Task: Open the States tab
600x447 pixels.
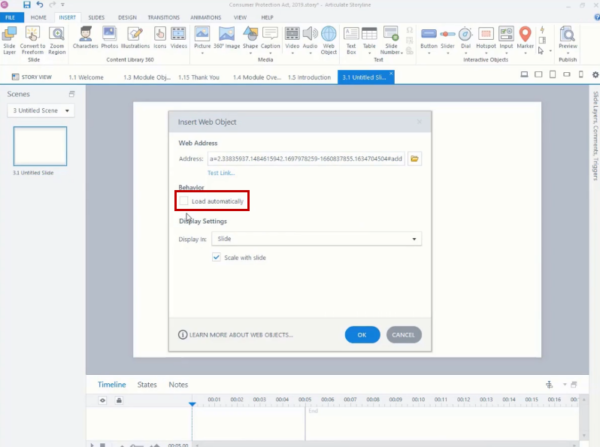Action: [x=147, y=384]
